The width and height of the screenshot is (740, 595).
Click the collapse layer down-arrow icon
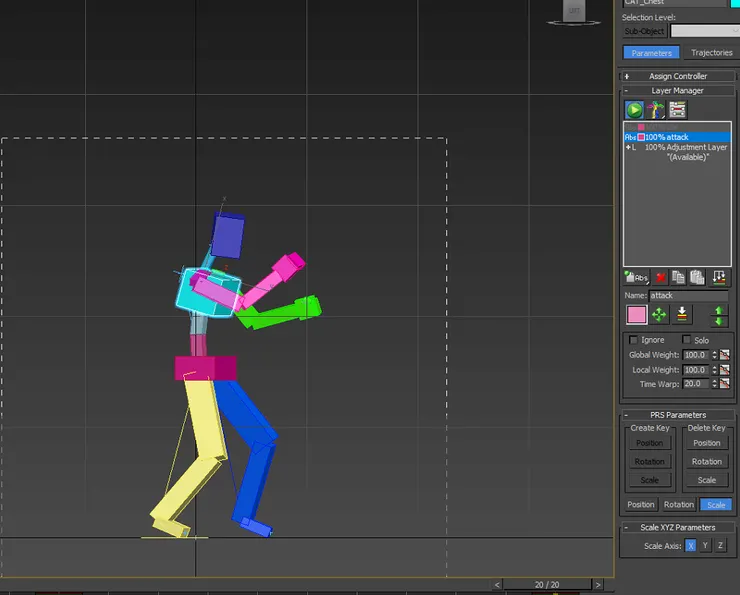pyautogui.click(x=682, y=315)
